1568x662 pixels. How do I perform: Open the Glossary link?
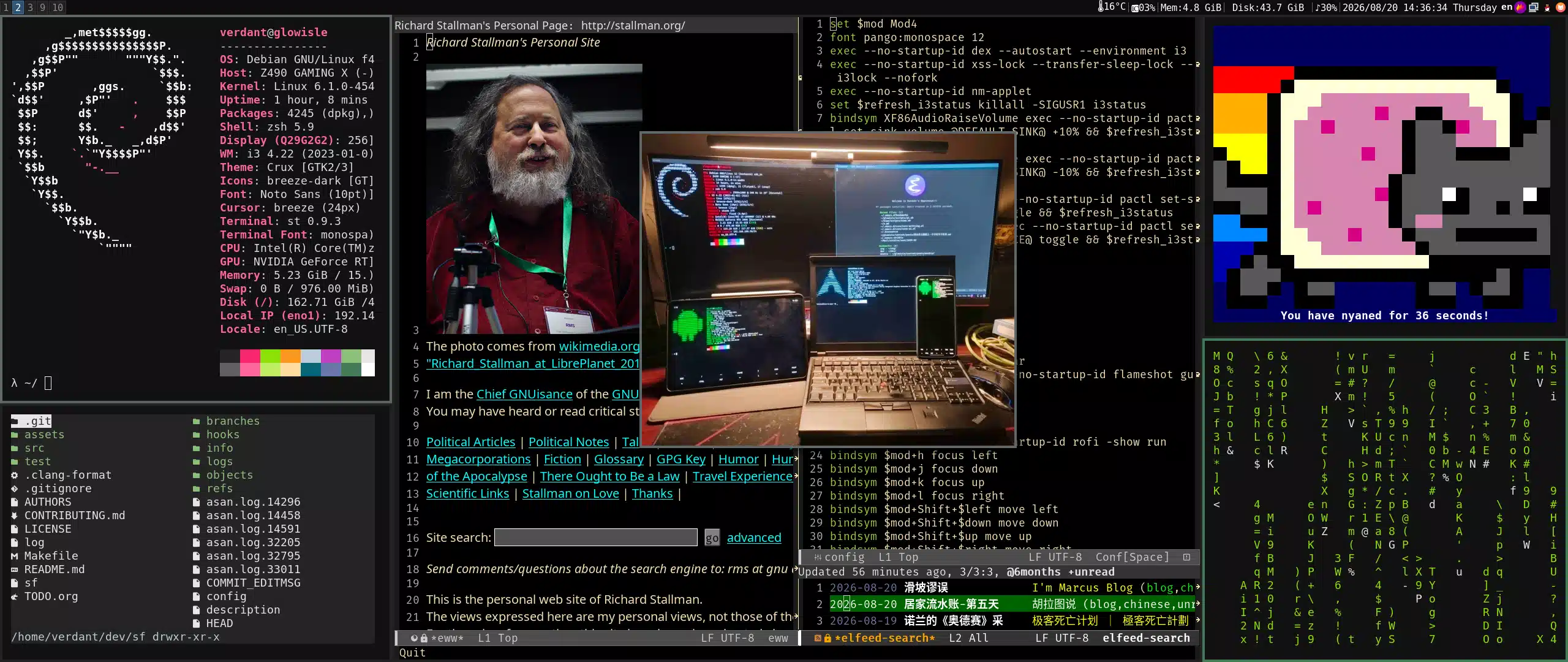click(619, 459)
